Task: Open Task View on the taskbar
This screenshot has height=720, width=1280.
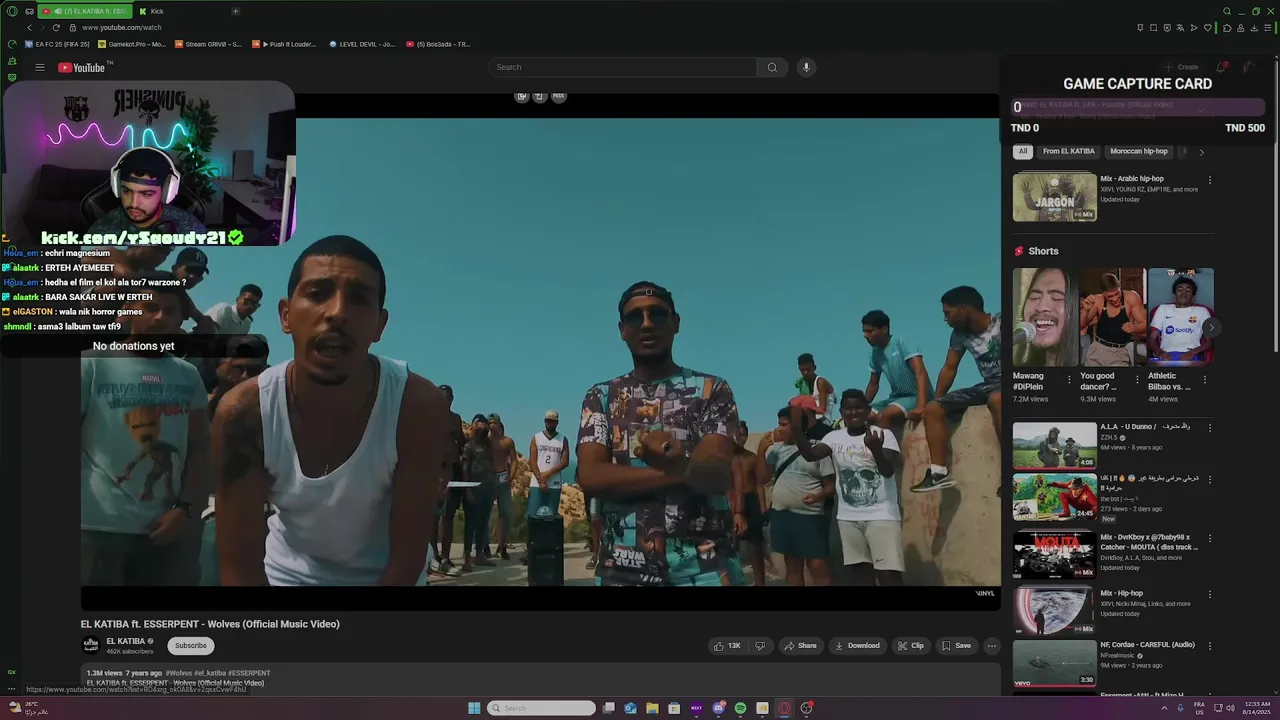Action: tap(608, 708)
